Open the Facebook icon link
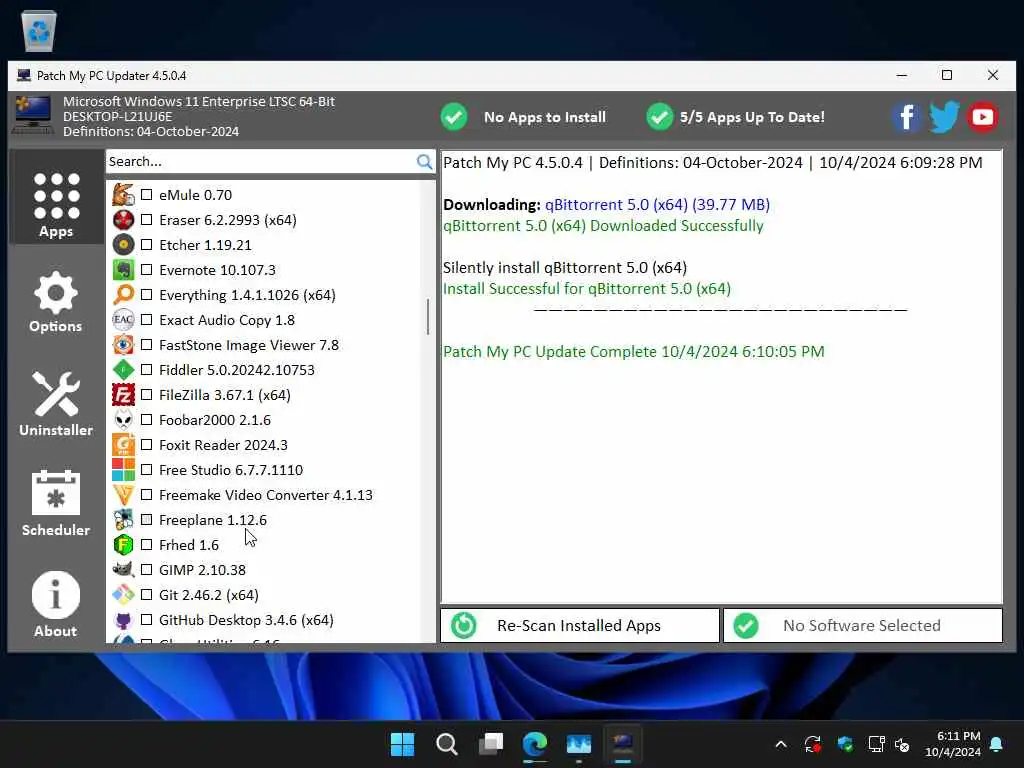 click(906, 117)
